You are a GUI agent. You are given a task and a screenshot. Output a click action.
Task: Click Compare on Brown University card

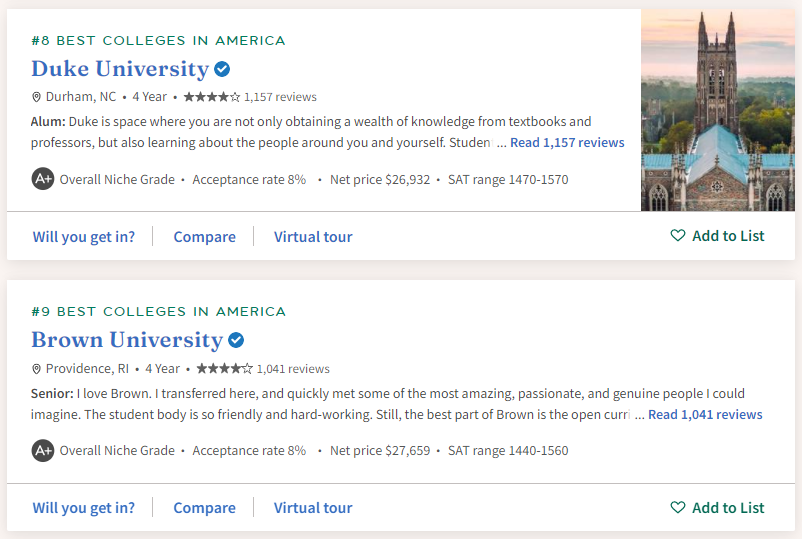(204, 508)
